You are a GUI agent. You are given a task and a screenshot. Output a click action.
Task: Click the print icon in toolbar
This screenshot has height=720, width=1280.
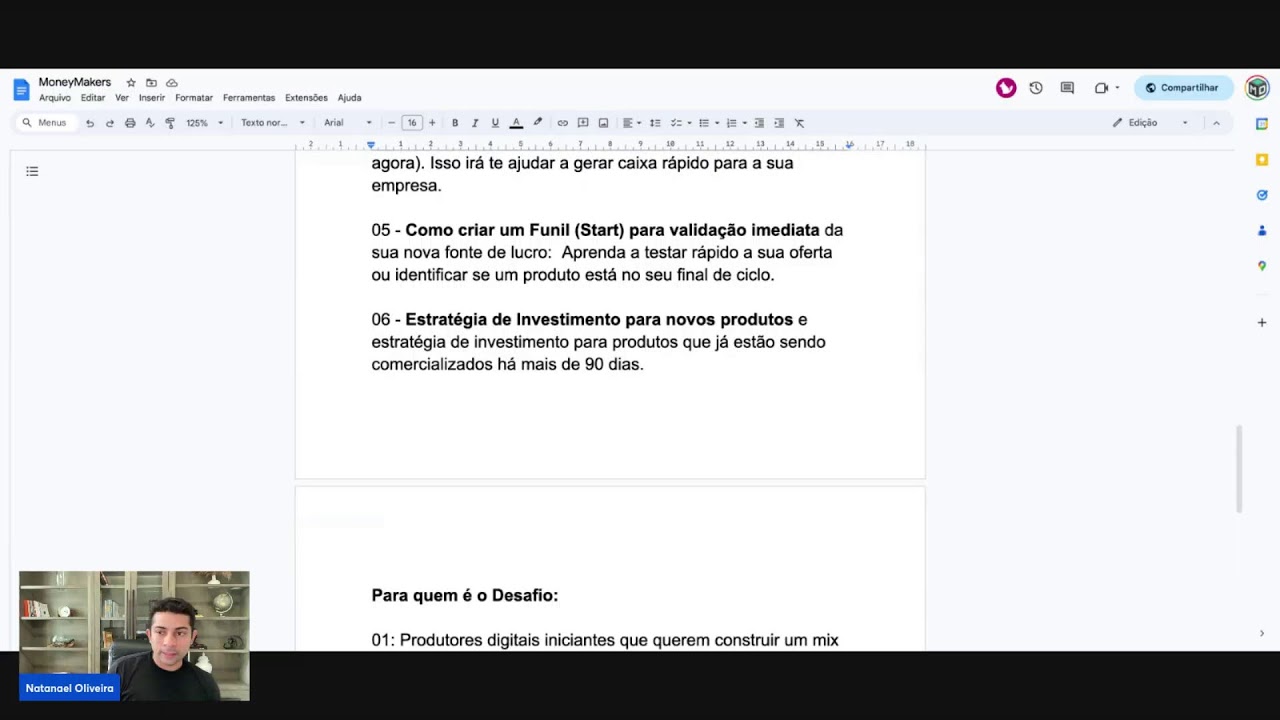coord(130,123)
